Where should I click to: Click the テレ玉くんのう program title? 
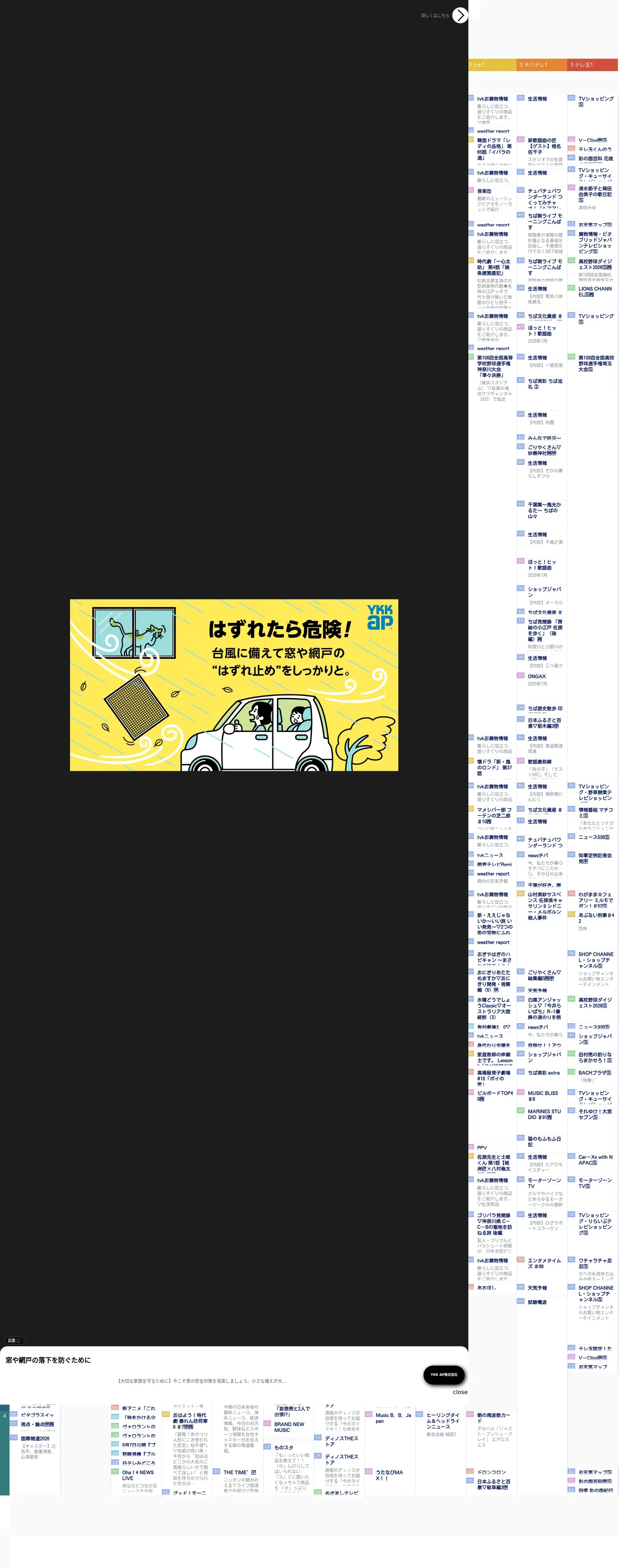pyautogui.click(x=595, y=149)
